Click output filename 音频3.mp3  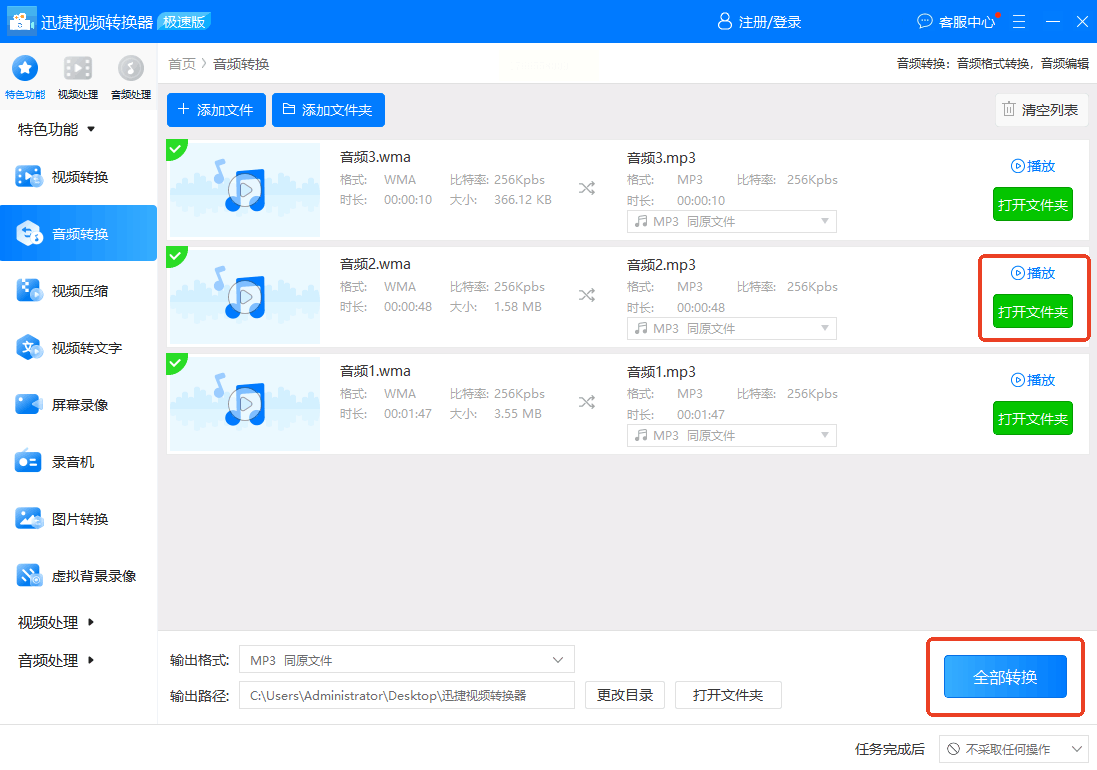[661, 158]
